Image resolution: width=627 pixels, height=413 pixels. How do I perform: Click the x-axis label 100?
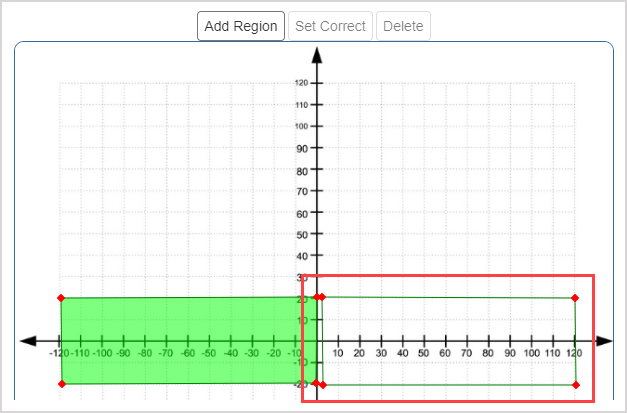(531, 353)
